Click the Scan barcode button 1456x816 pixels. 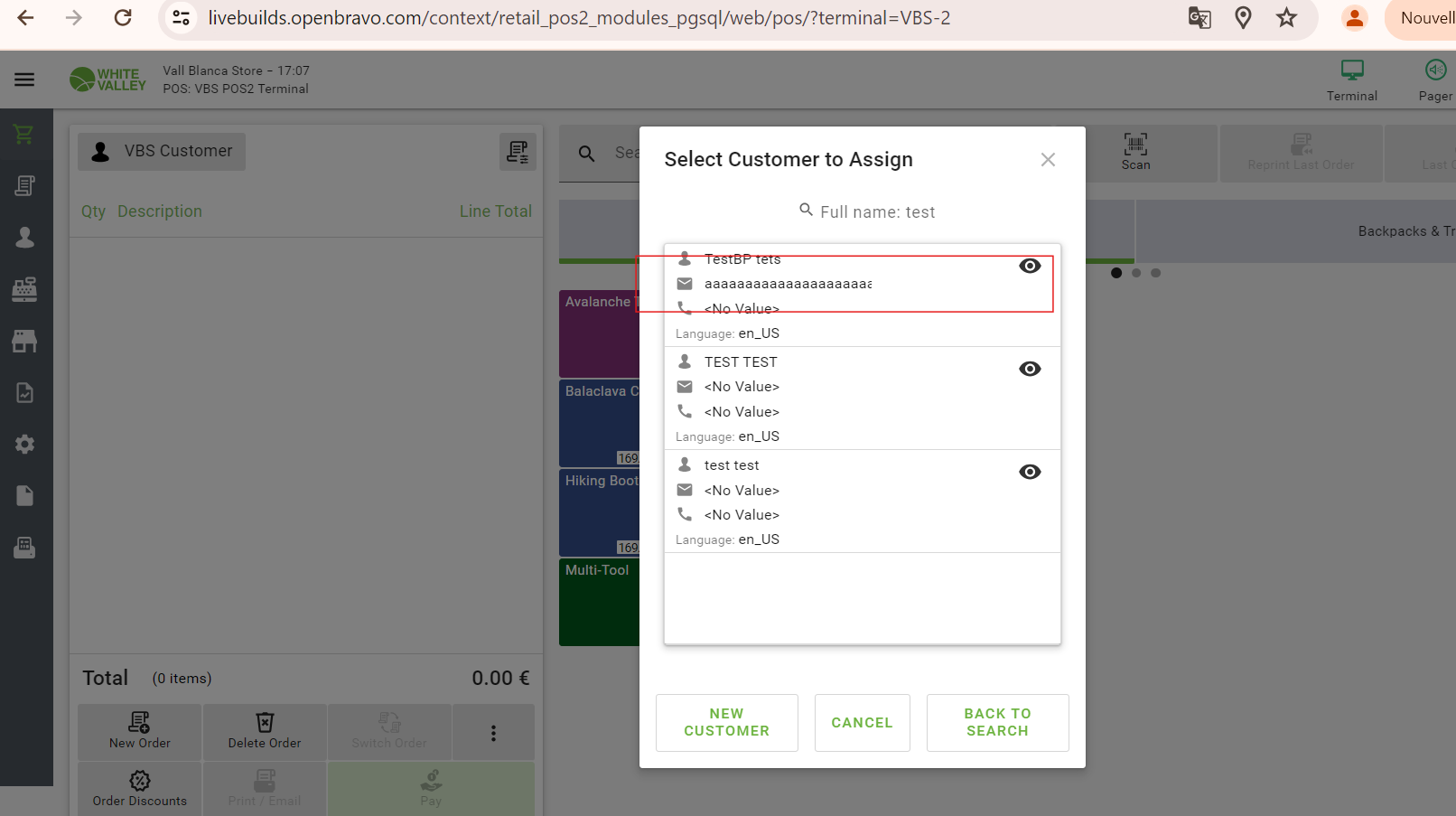1135,152
